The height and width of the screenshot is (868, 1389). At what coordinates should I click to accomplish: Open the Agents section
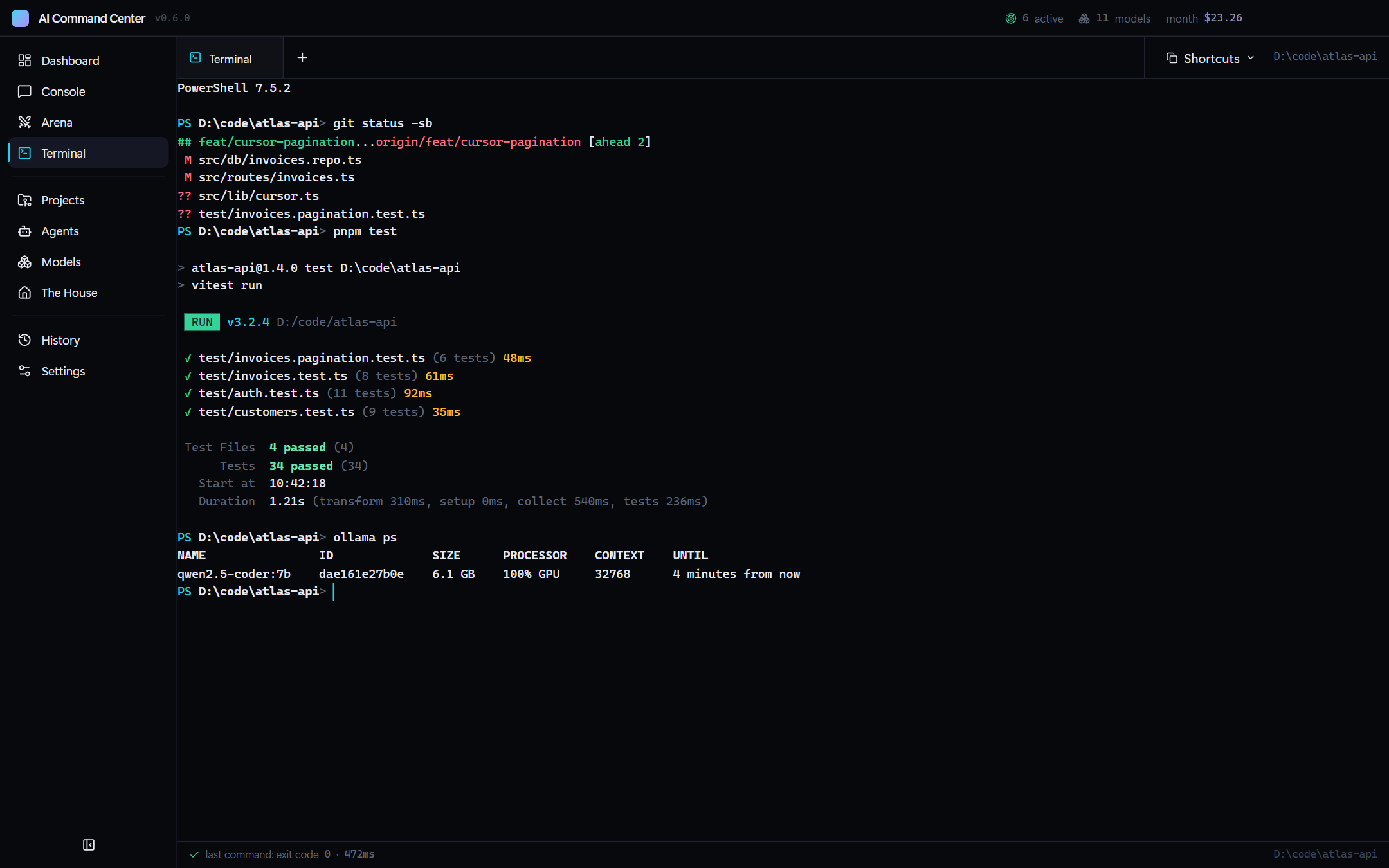tap(89, 231)
